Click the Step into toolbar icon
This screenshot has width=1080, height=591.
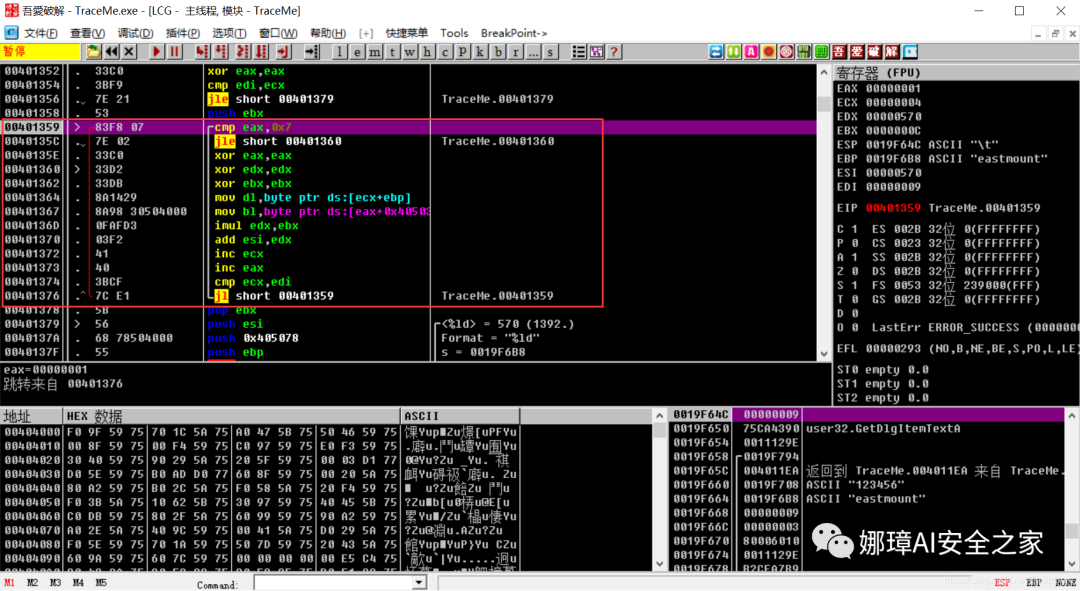[x=202, y=52]
